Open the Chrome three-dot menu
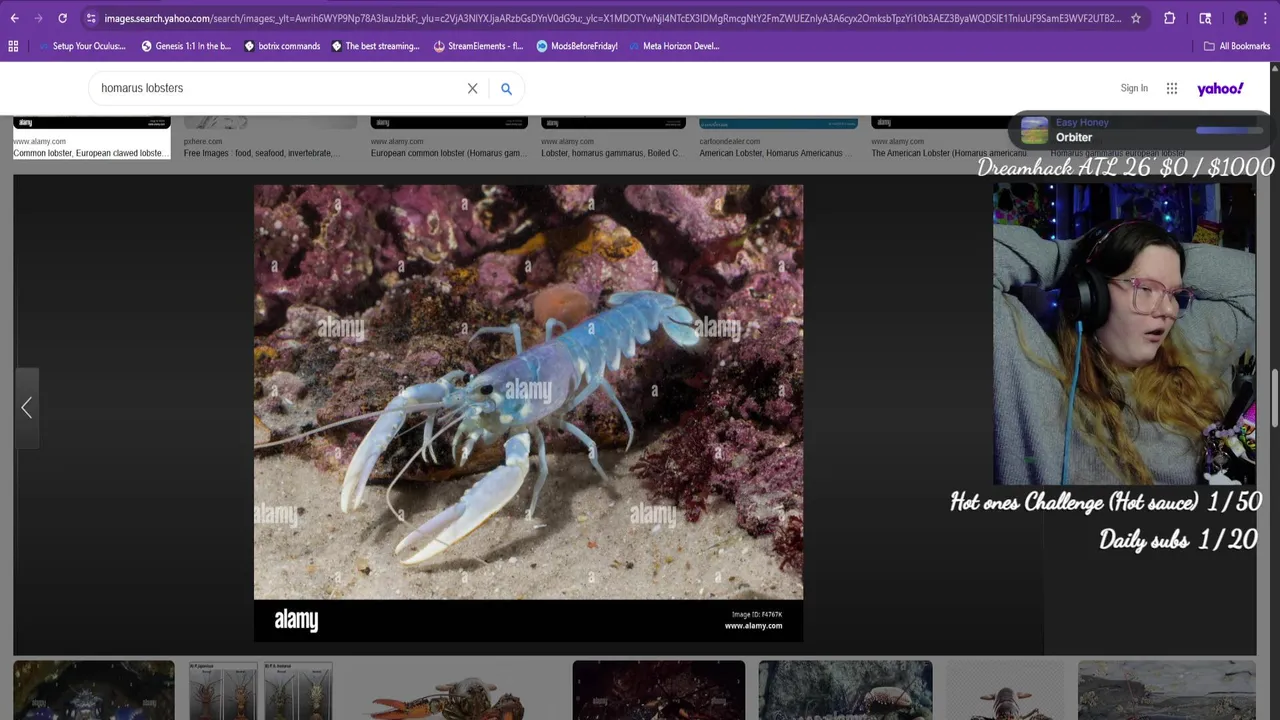The width and height of the screenshot is (1280, 720). [1265, 18]
